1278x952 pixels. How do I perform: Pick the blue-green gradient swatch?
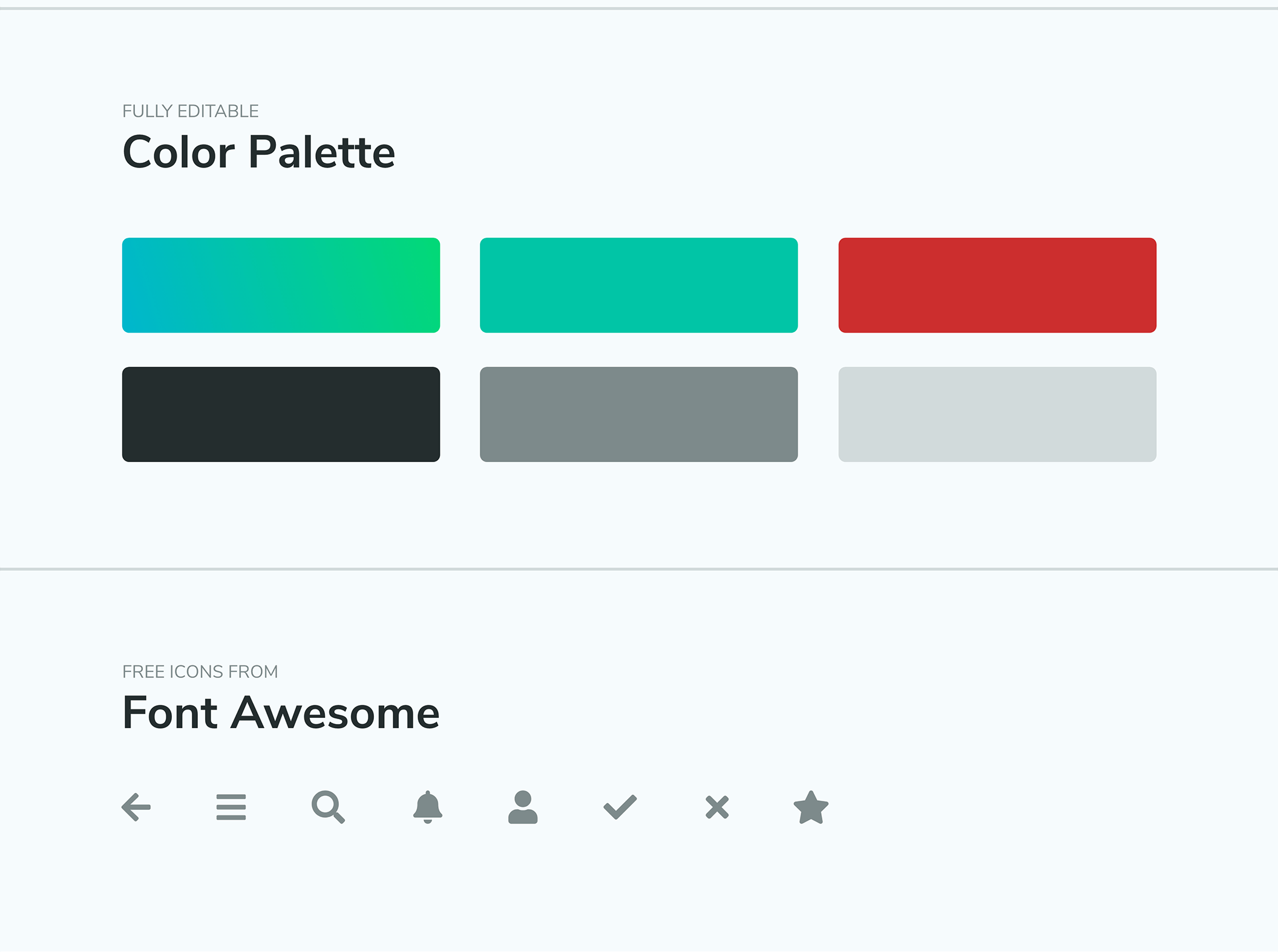(x=281, y=285)
